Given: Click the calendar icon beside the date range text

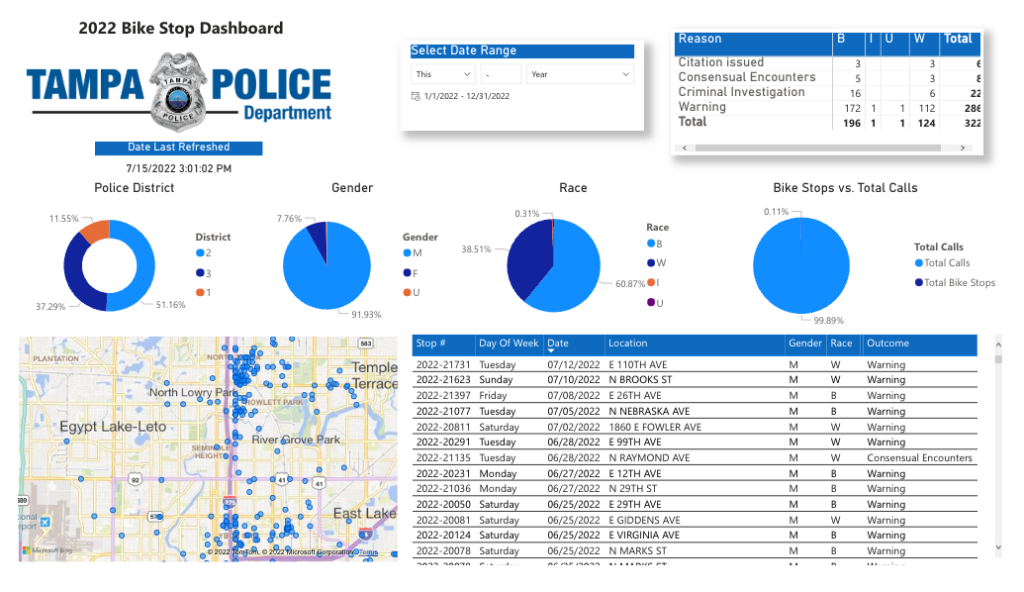Looking at the screenshot, I should click(415, 95).
